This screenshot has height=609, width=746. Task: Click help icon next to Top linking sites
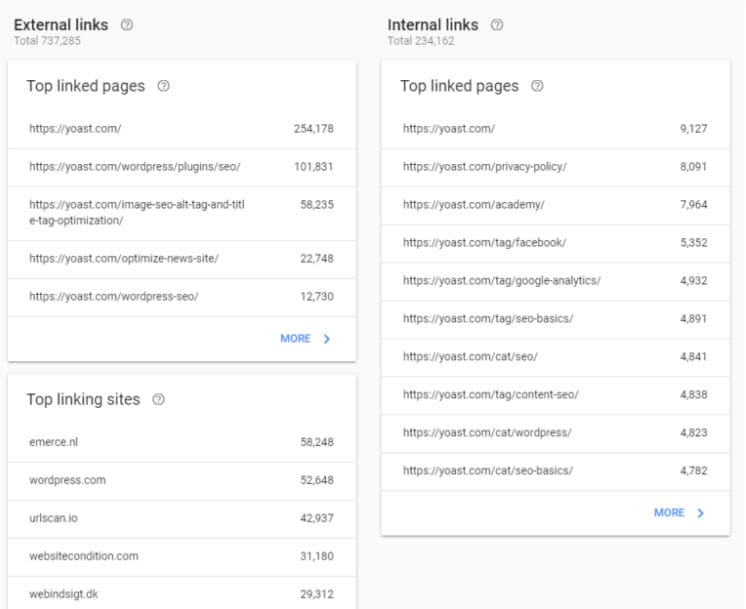pyautogui.click(x=158, y=399)
